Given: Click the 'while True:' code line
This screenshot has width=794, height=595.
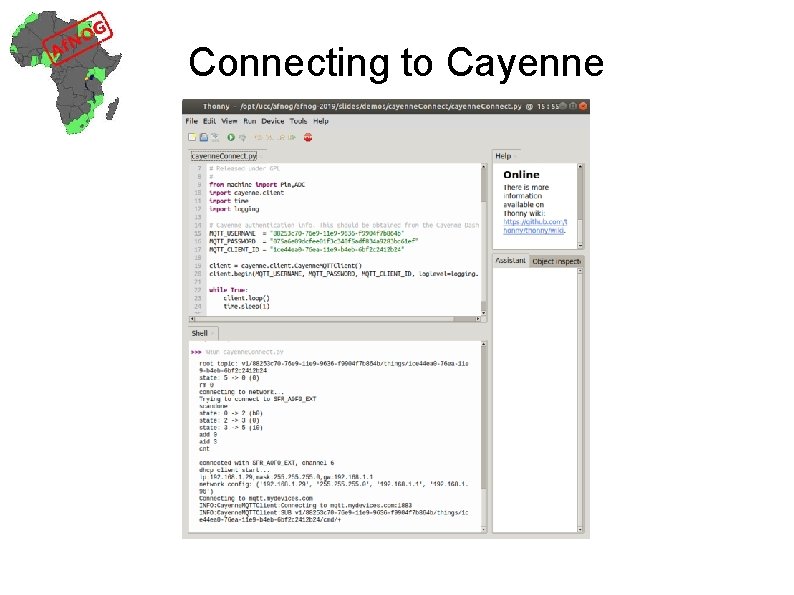Looking at the screenshot, I should [x=228, y=290].
